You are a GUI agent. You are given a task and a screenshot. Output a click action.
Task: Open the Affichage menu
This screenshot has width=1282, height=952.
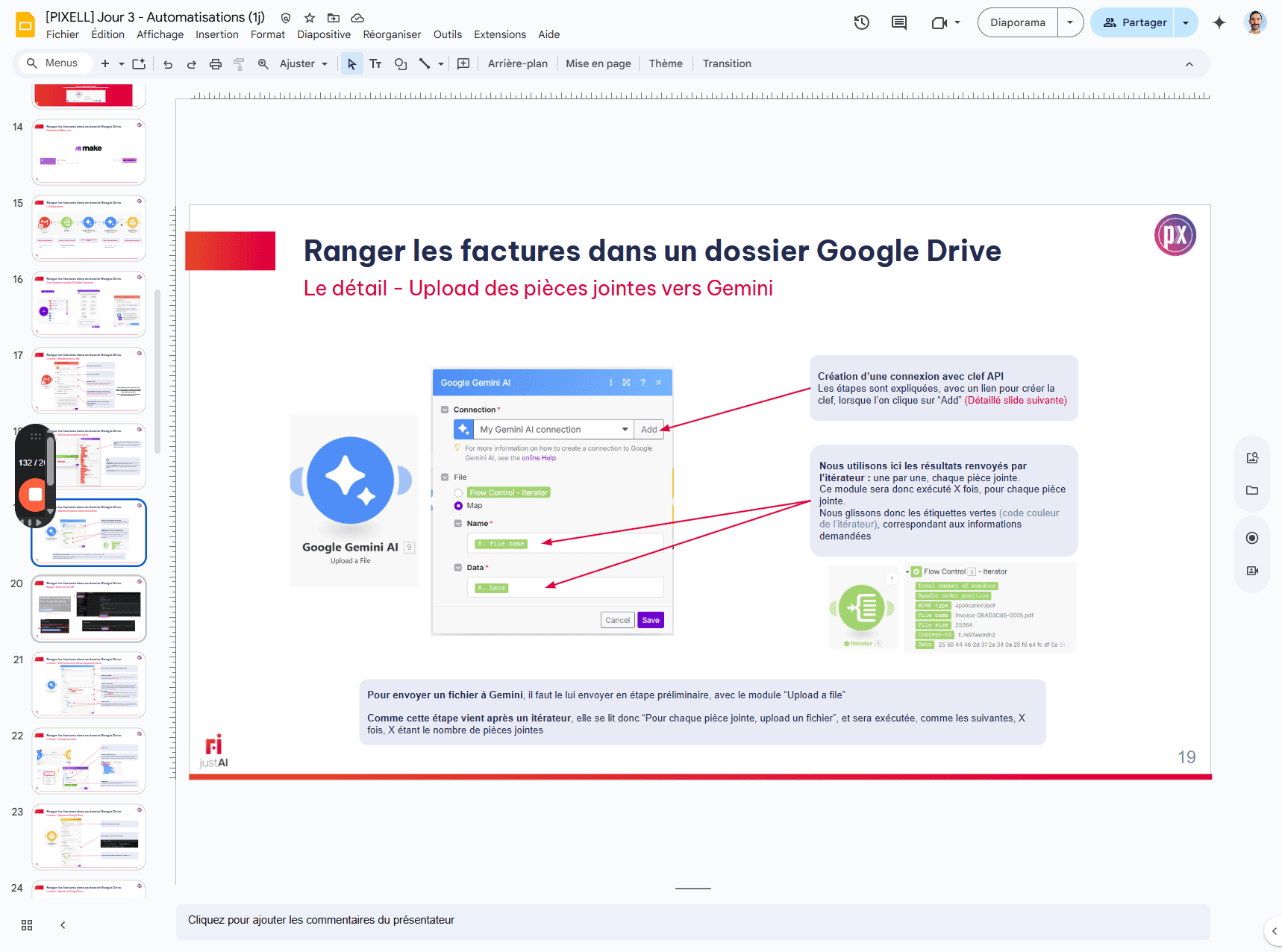pos(160,34)
